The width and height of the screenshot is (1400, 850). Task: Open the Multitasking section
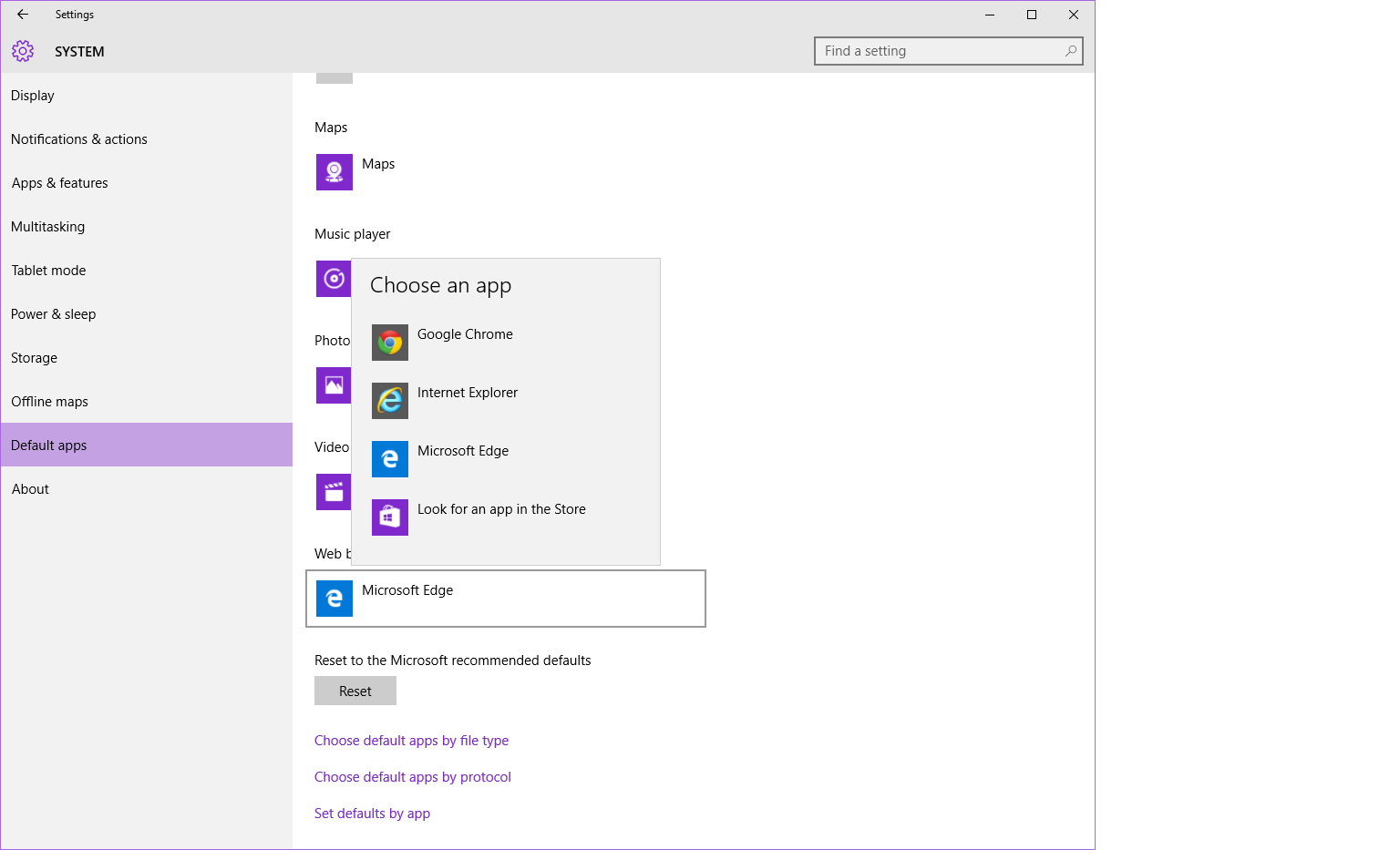pos(147,227)
